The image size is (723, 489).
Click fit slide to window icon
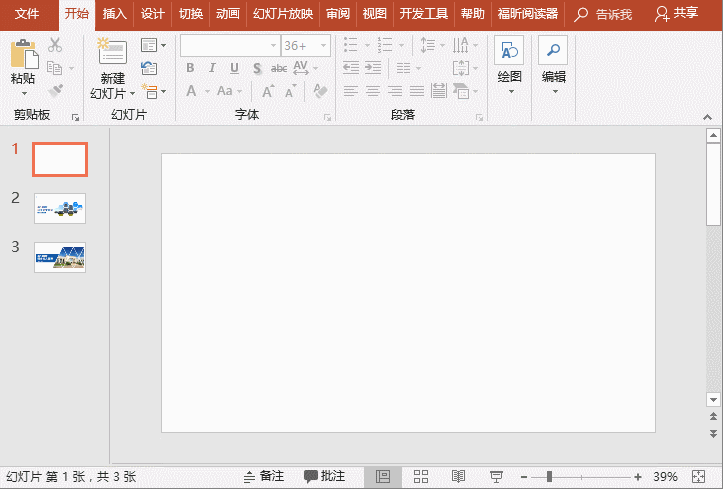coord(699,476)
